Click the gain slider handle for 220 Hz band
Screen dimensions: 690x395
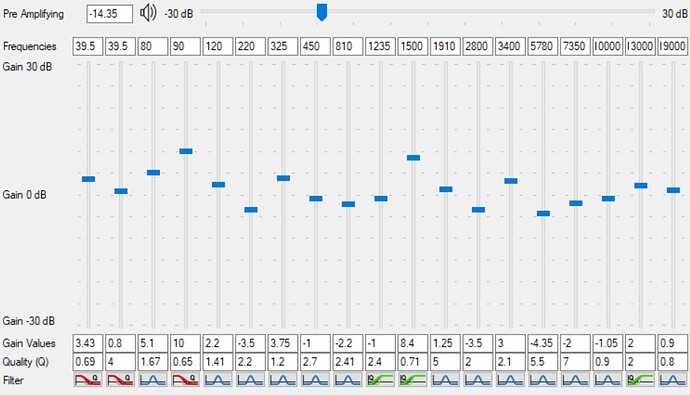(x=251, y=210)
